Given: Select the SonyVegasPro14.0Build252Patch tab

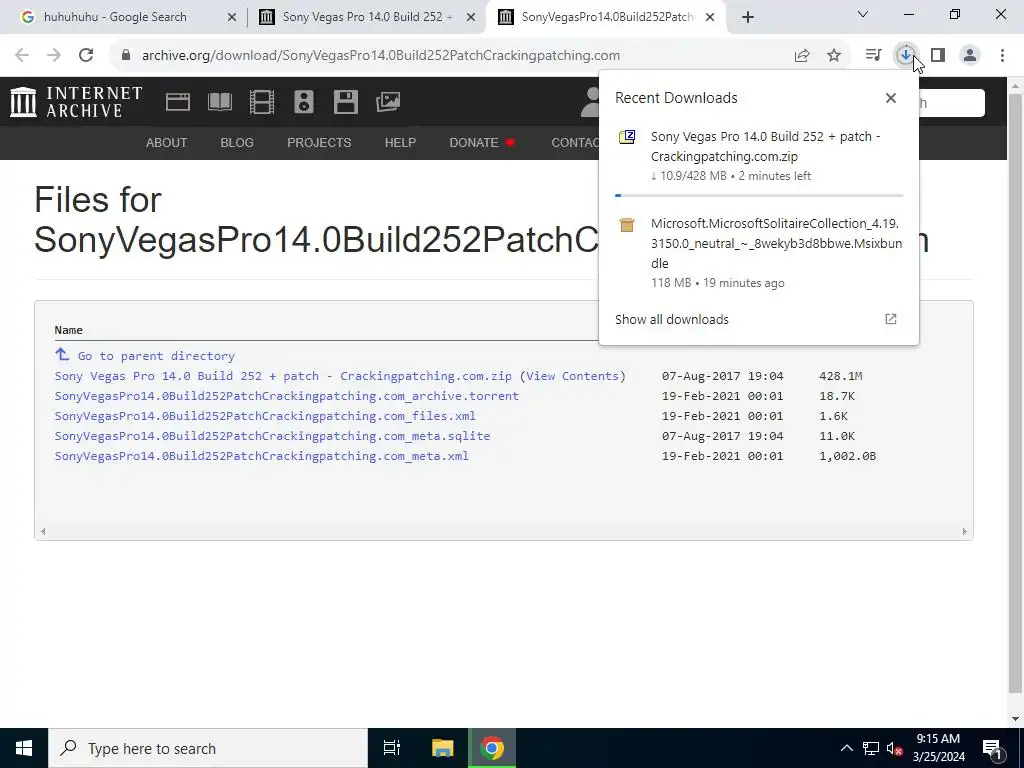Looking at the screenshot, I should (x=606, y=17).
